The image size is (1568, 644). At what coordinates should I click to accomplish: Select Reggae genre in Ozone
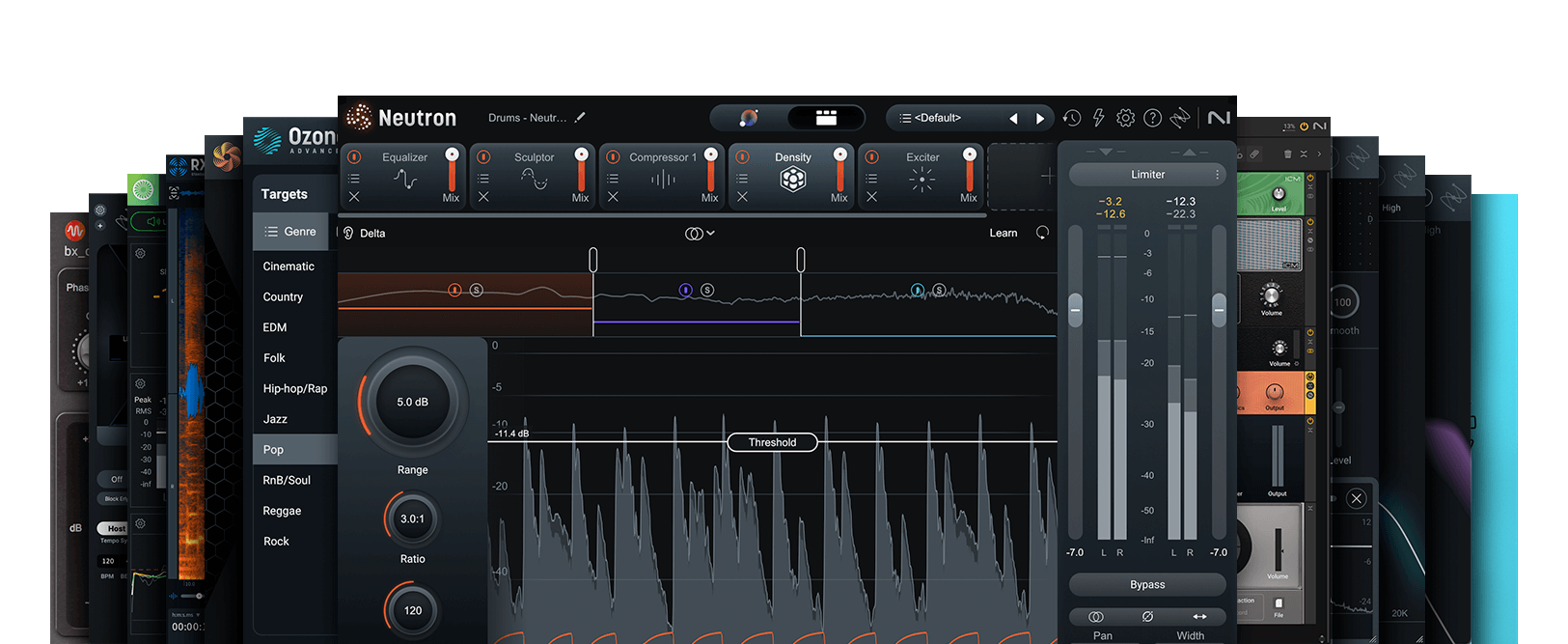(x=282, y=511)
